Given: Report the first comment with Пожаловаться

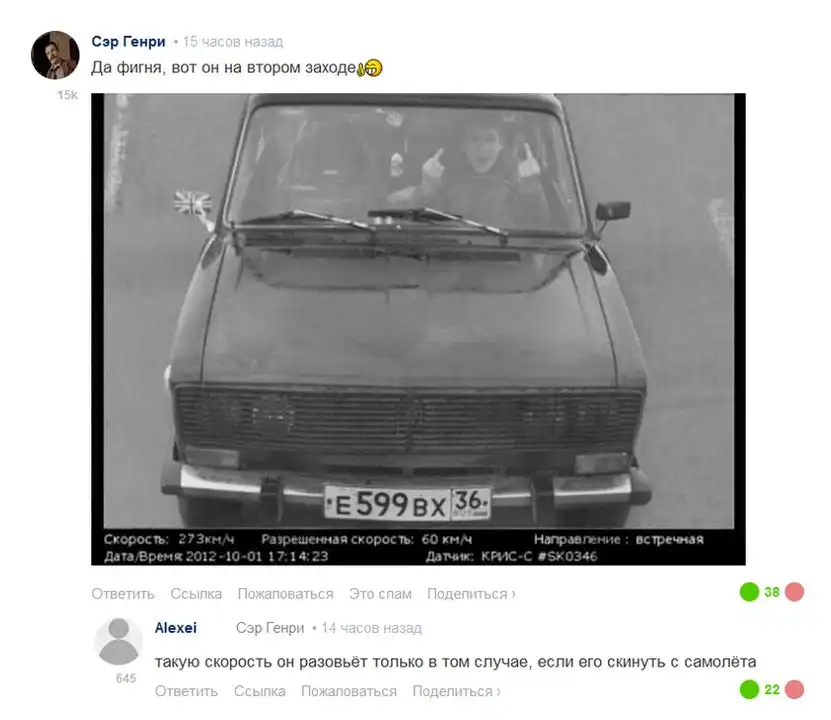Looking at the screenshot, I should click(x=286, y=594).
